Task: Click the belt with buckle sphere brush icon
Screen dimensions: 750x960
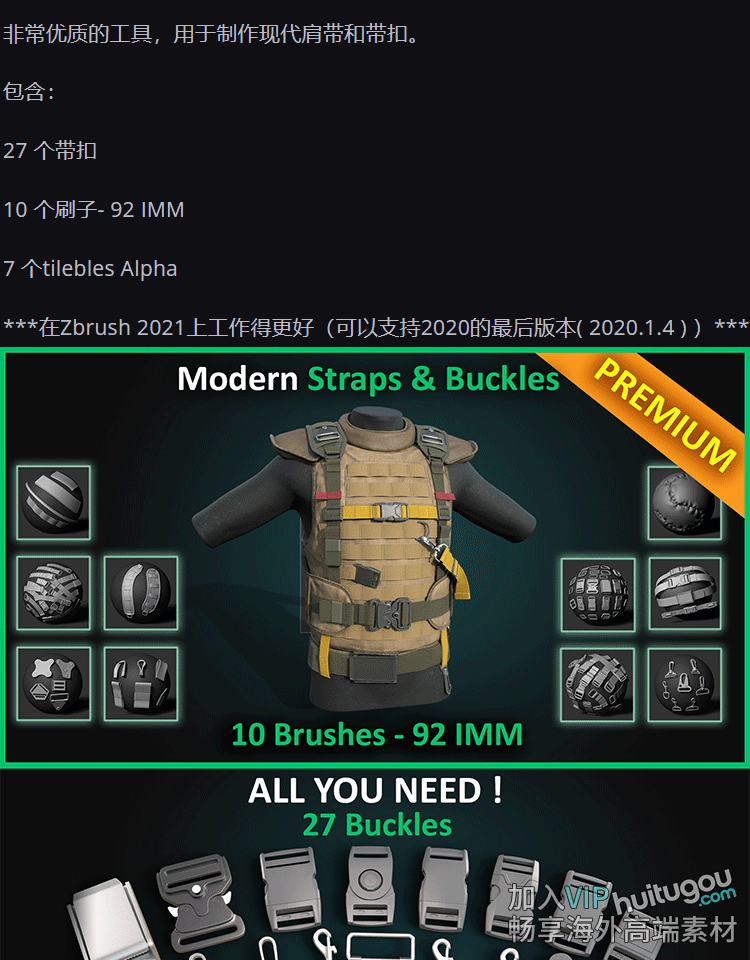Action: coord(685,593)
